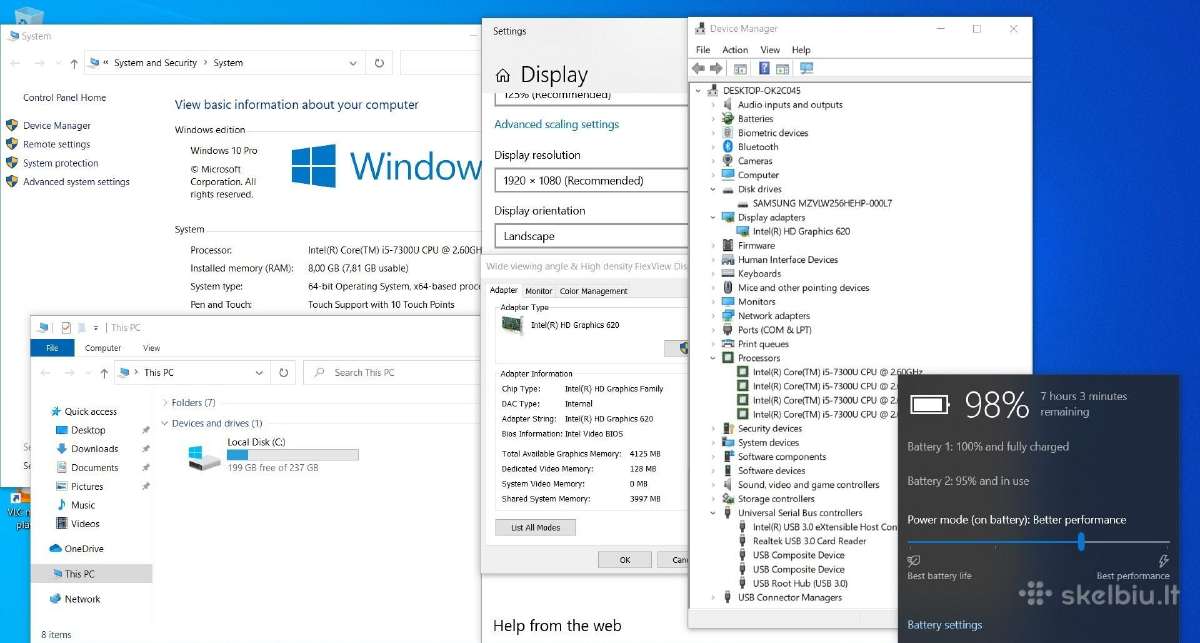The height and width of the screenshot is (643, 1200).
Task: Collapse the Devices and drives group
Action: coord(165,423)
